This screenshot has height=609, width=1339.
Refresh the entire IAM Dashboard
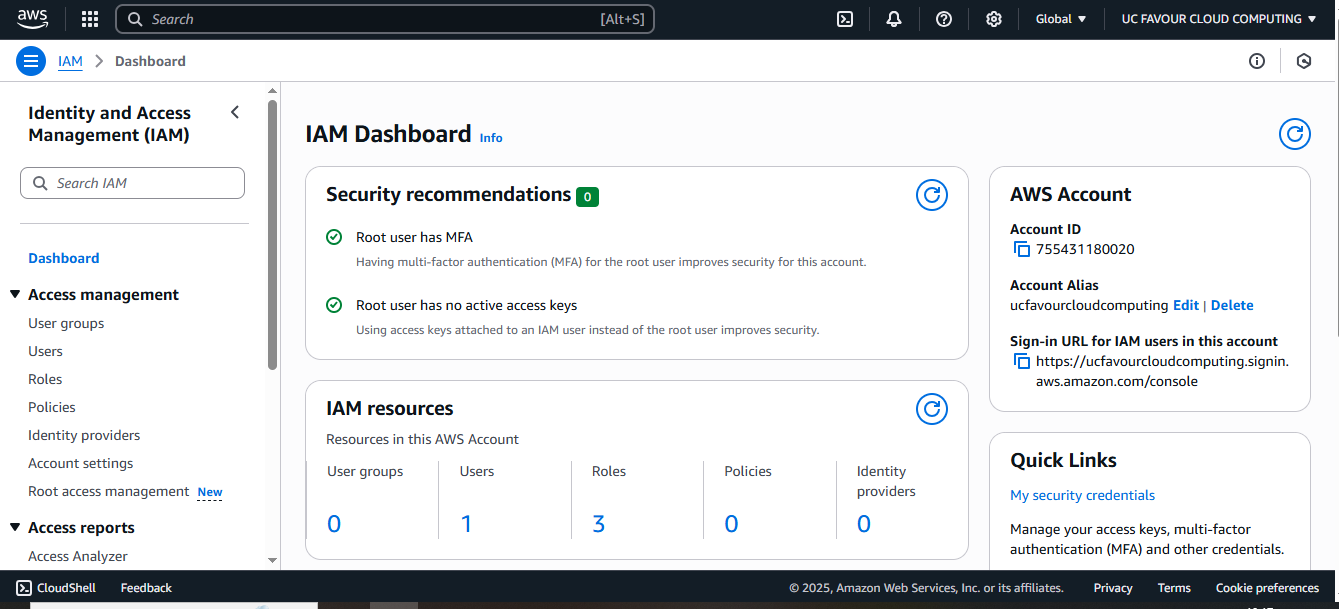coord(1295,134)
